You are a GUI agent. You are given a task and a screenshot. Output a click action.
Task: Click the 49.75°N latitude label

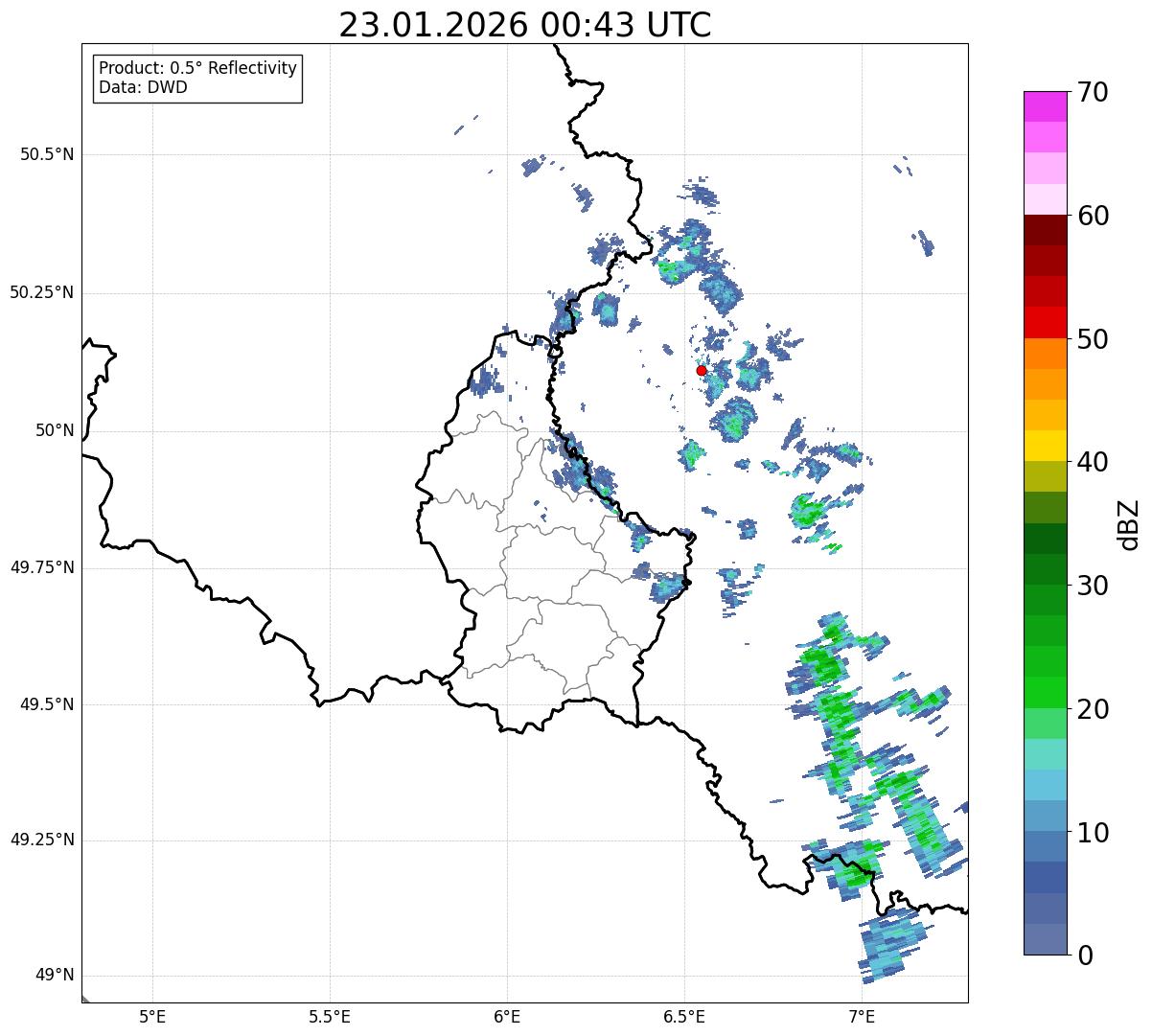[41, 567]
